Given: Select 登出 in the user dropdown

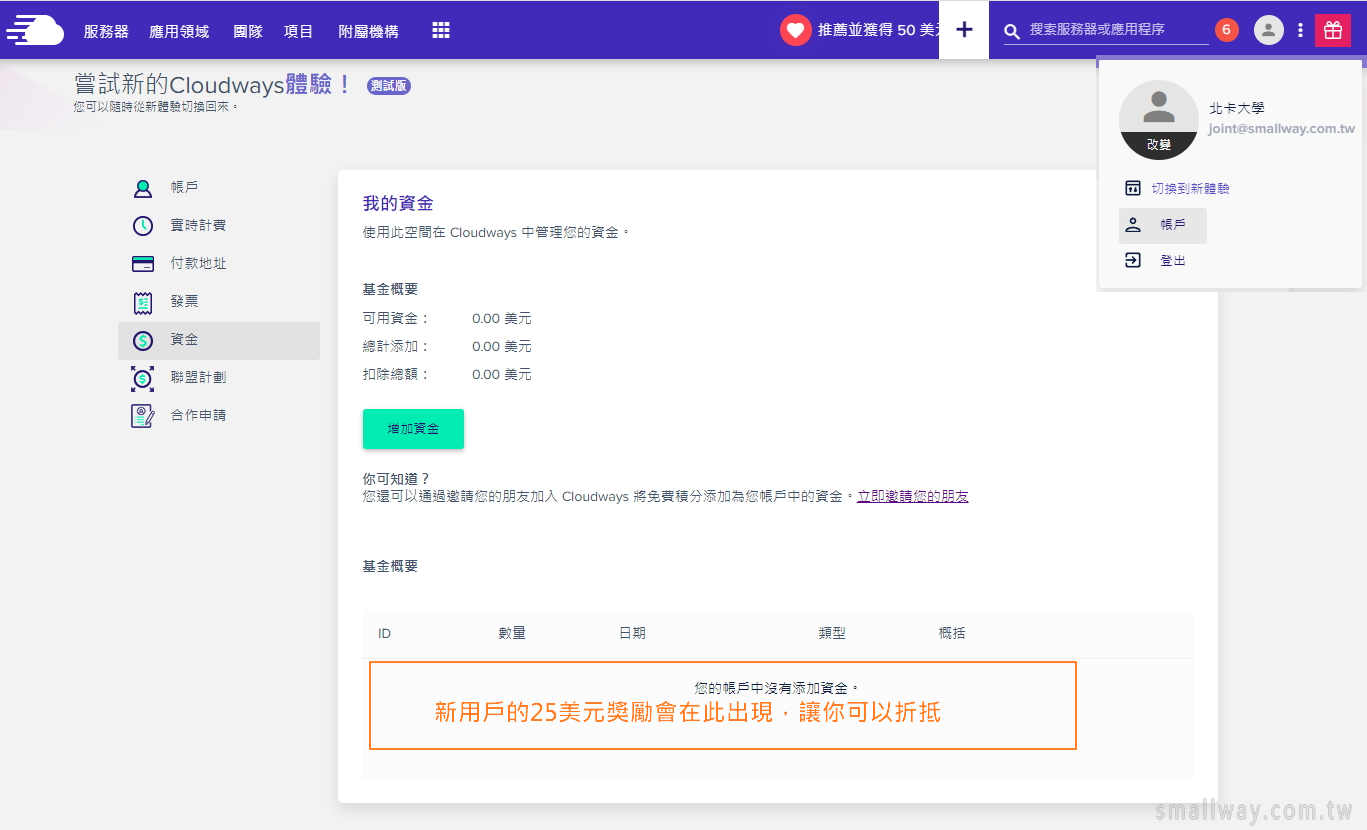Looking at the screenshot, I should (1173, 260).
